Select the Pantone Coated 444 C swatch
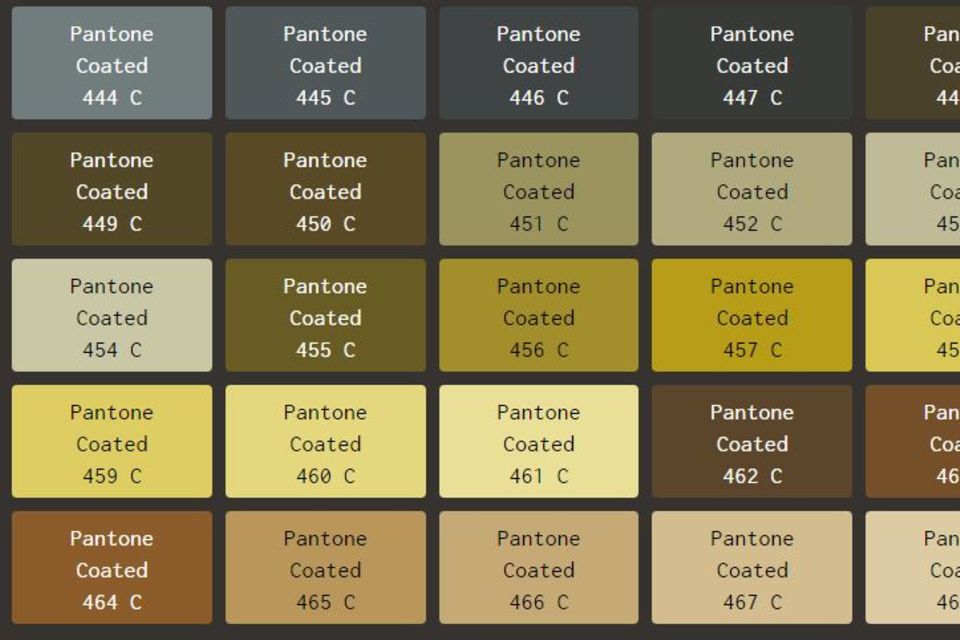This screenshot has width=960, height=640. pyautogui.click(x=112, y=63)
